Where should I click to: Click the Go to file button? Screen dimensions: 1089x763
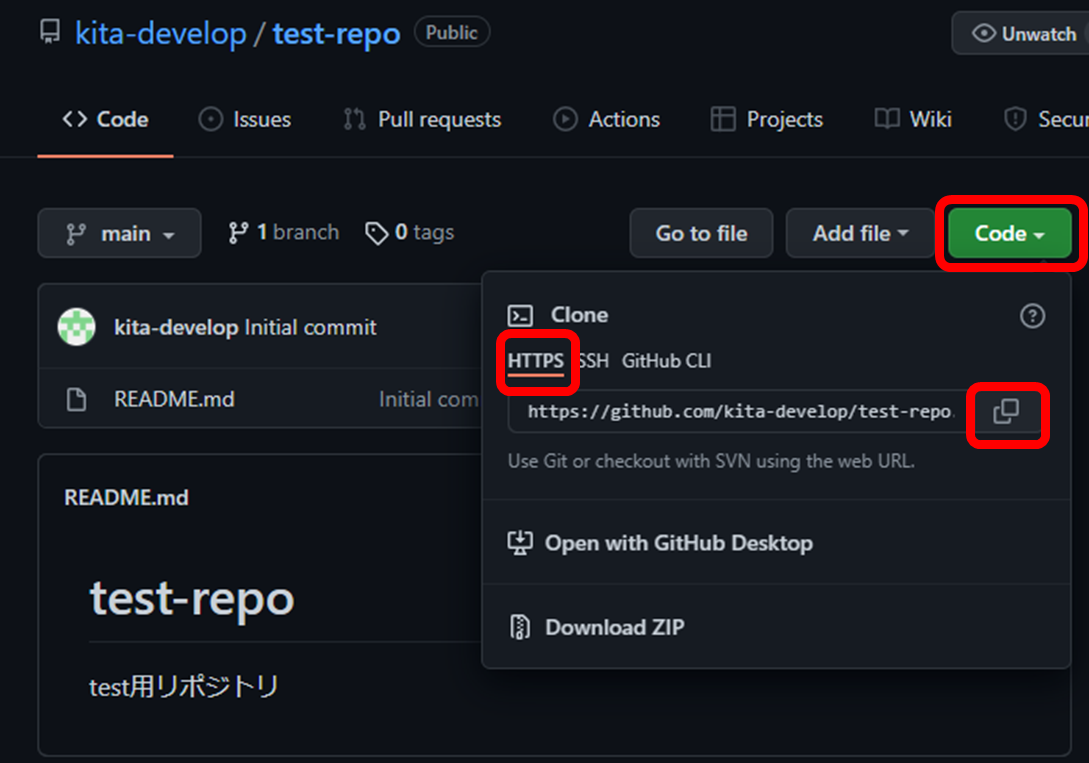701,233
